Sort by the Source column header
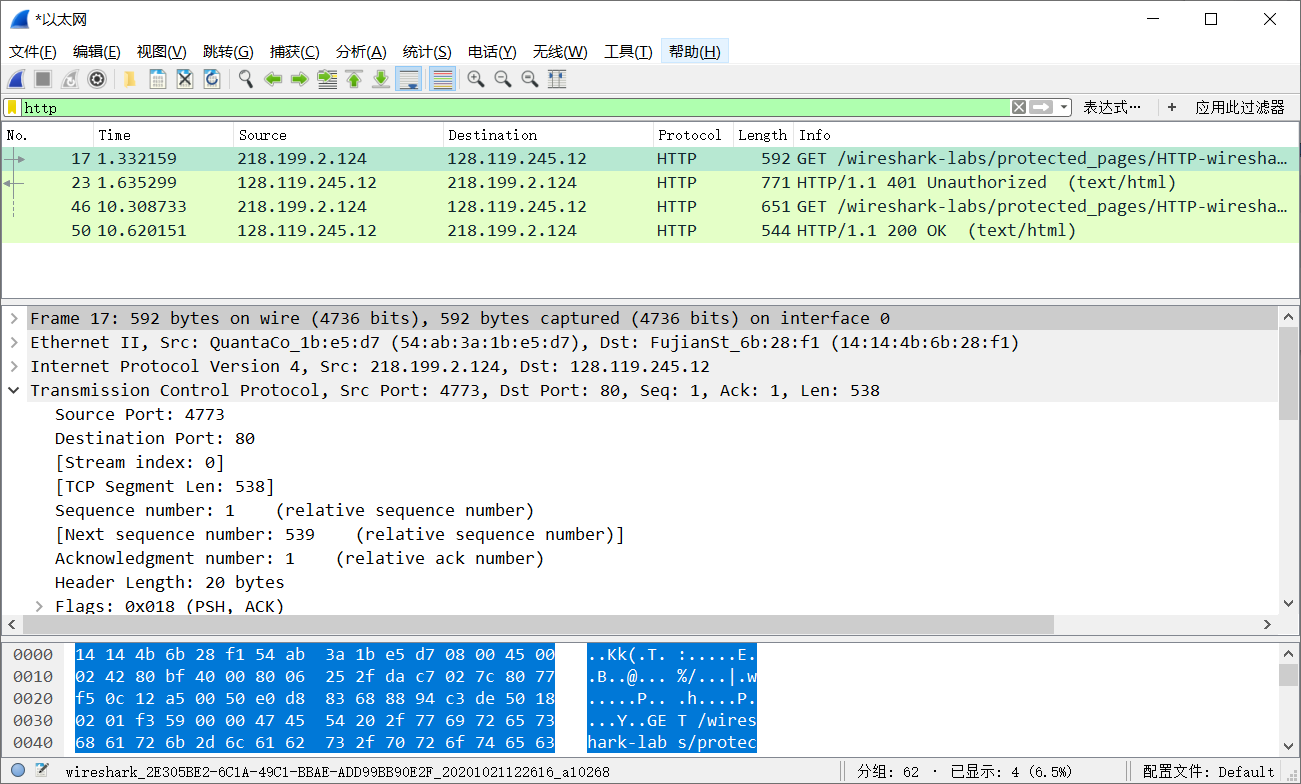 pos(338,135)
